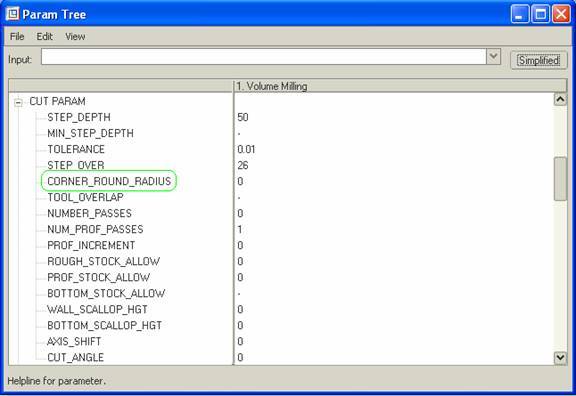The height and width of the screenshot is (396, 576).
Task: Select NUMBER_PASSES parameter
Action: coord(89,213)
